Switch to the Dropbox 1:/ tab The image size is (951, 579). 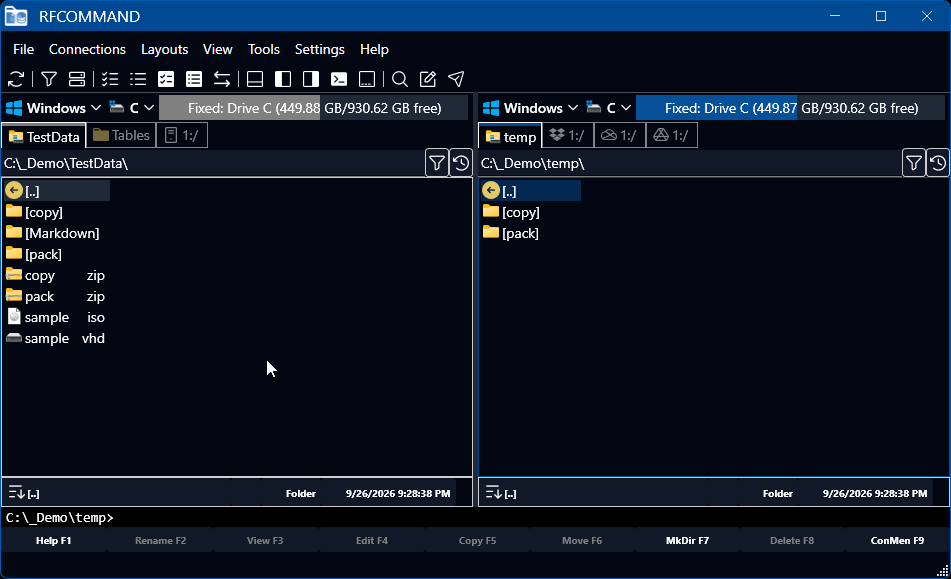(567, 135)
